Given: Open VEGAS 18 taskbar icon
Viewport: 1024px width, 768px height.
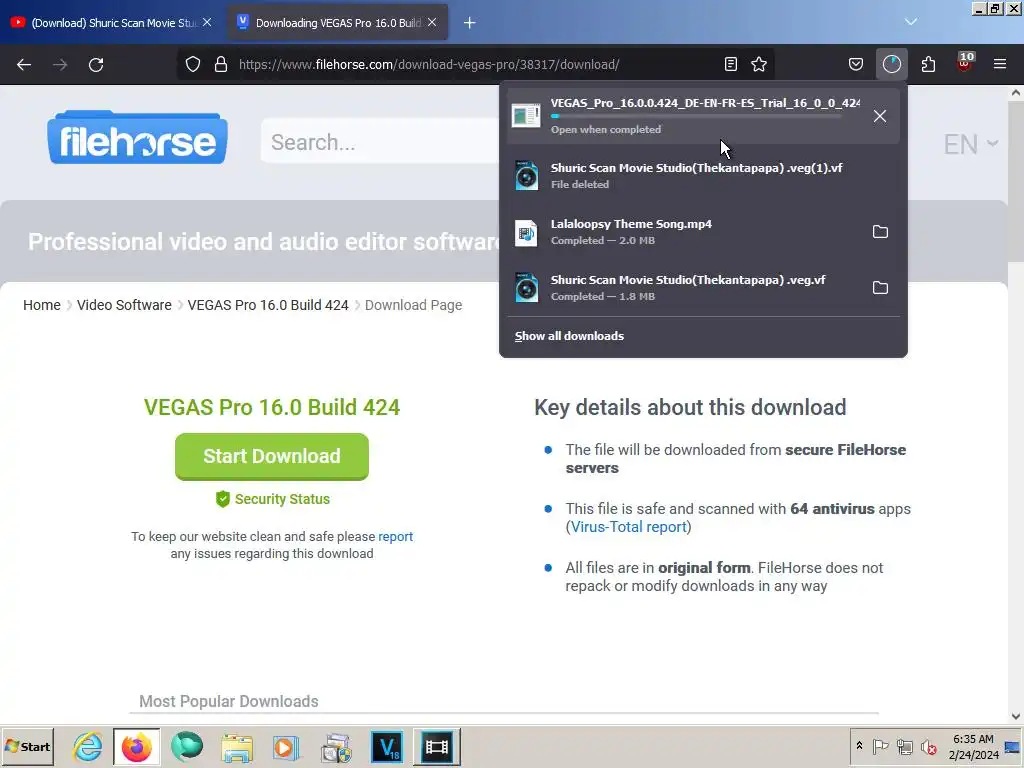Looking at the screenshot, I should [x=387, y=746].
